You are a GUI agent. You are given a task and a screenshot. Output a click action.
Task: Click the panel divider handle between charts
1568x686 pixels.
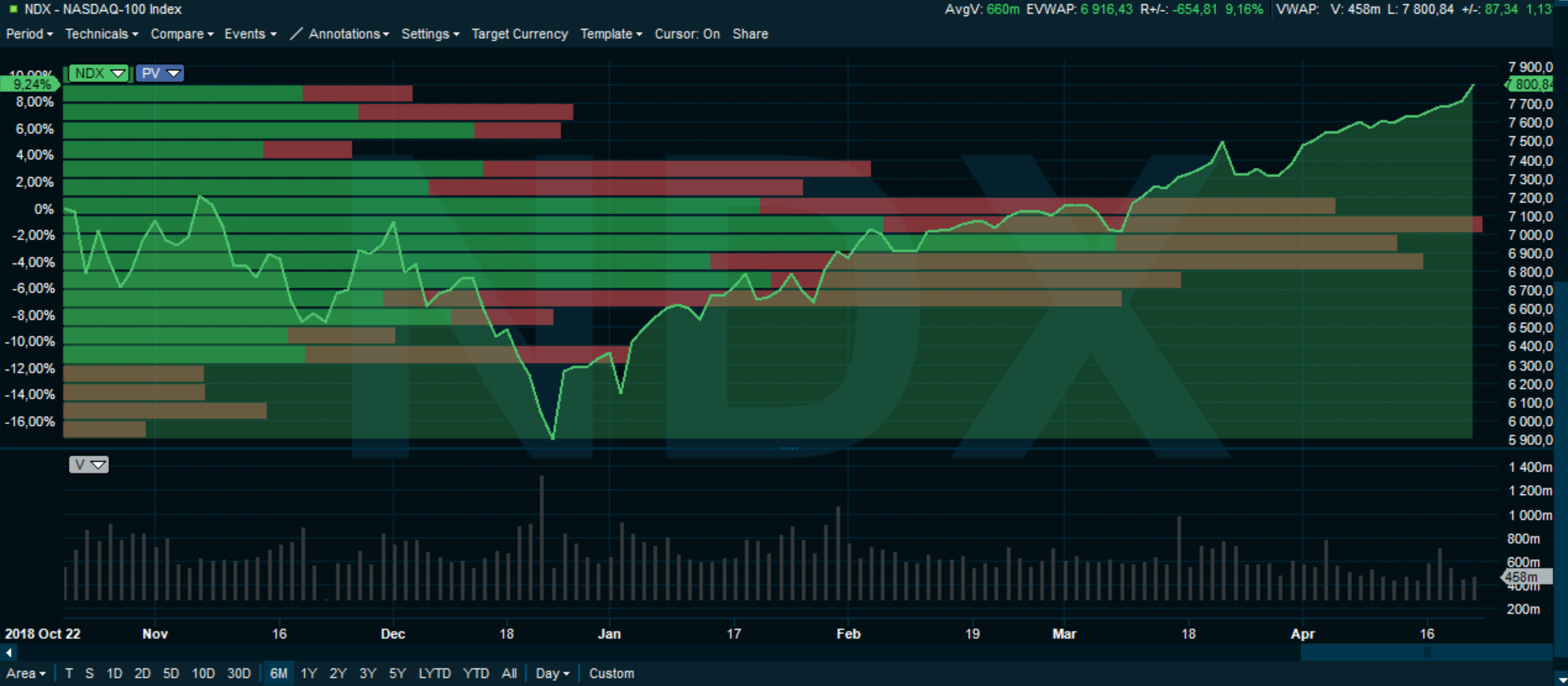789,448
